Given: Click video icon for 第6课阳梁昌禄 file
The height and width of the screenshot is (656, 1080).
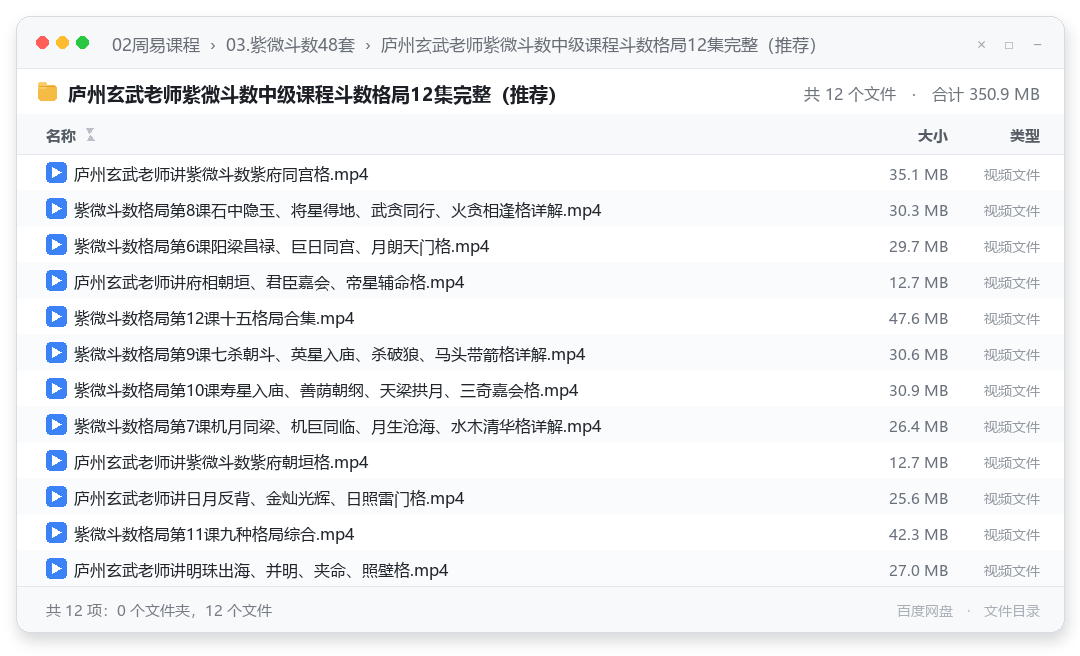Looking at the screenshot, I should (x=56, y=245).
